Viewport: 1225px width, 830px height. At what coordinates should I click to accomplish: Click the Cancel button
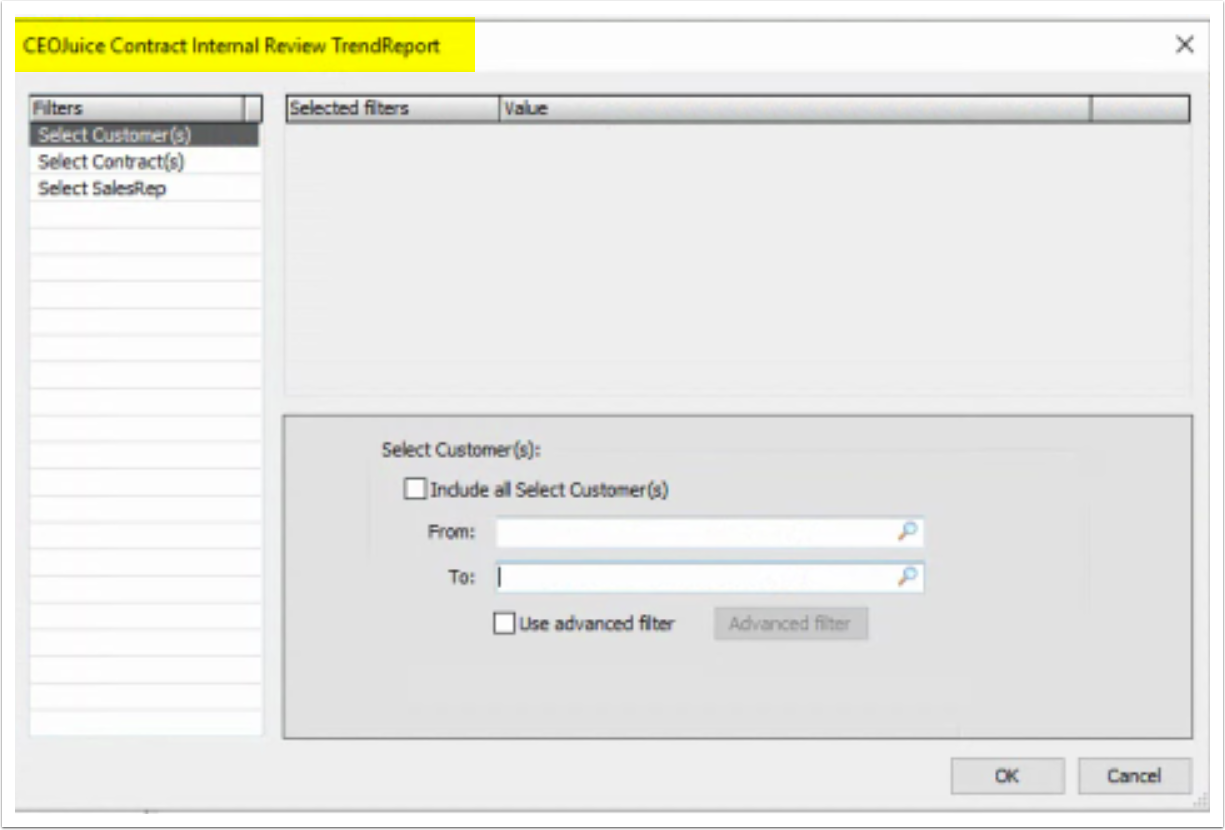coord(1134,776)
